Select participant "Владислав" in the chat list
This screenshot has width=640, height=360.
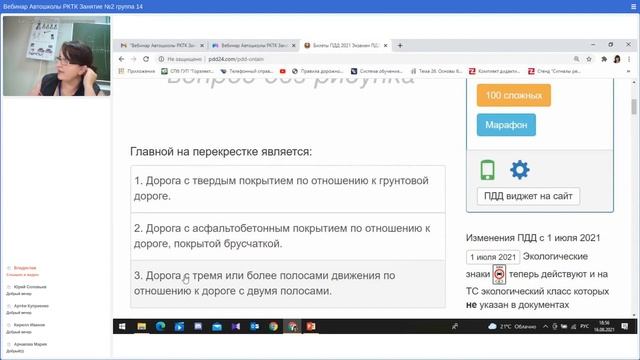tap(25, 268)
